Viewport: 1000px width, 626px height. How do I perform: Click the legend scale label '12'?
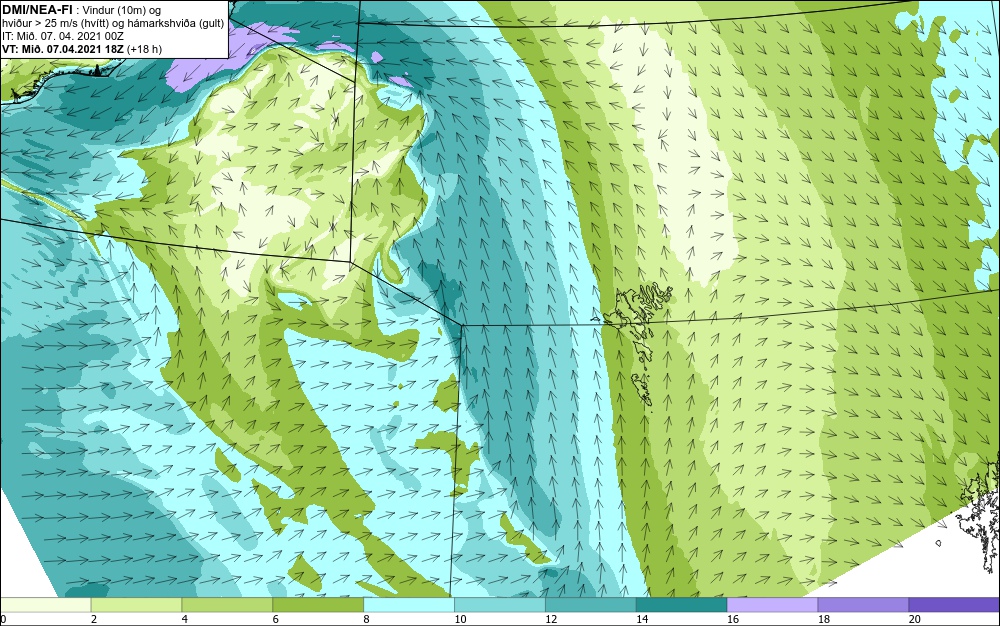coord(551,619)
